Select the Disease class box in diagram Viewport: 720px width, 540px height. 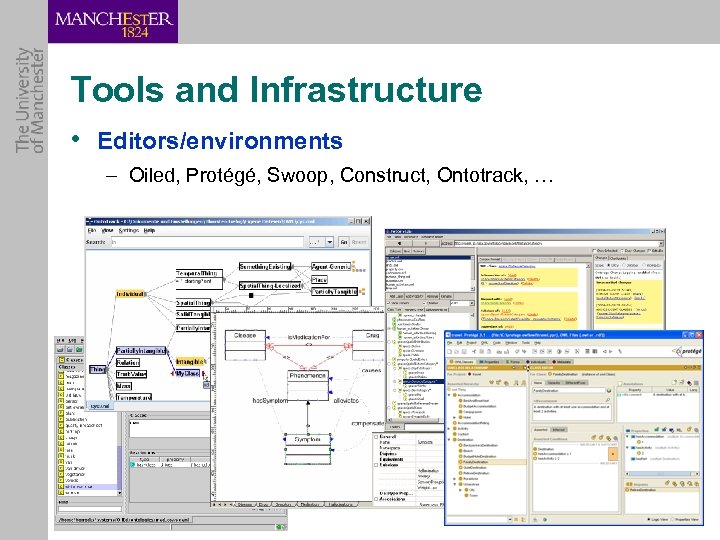click(245, 345)
